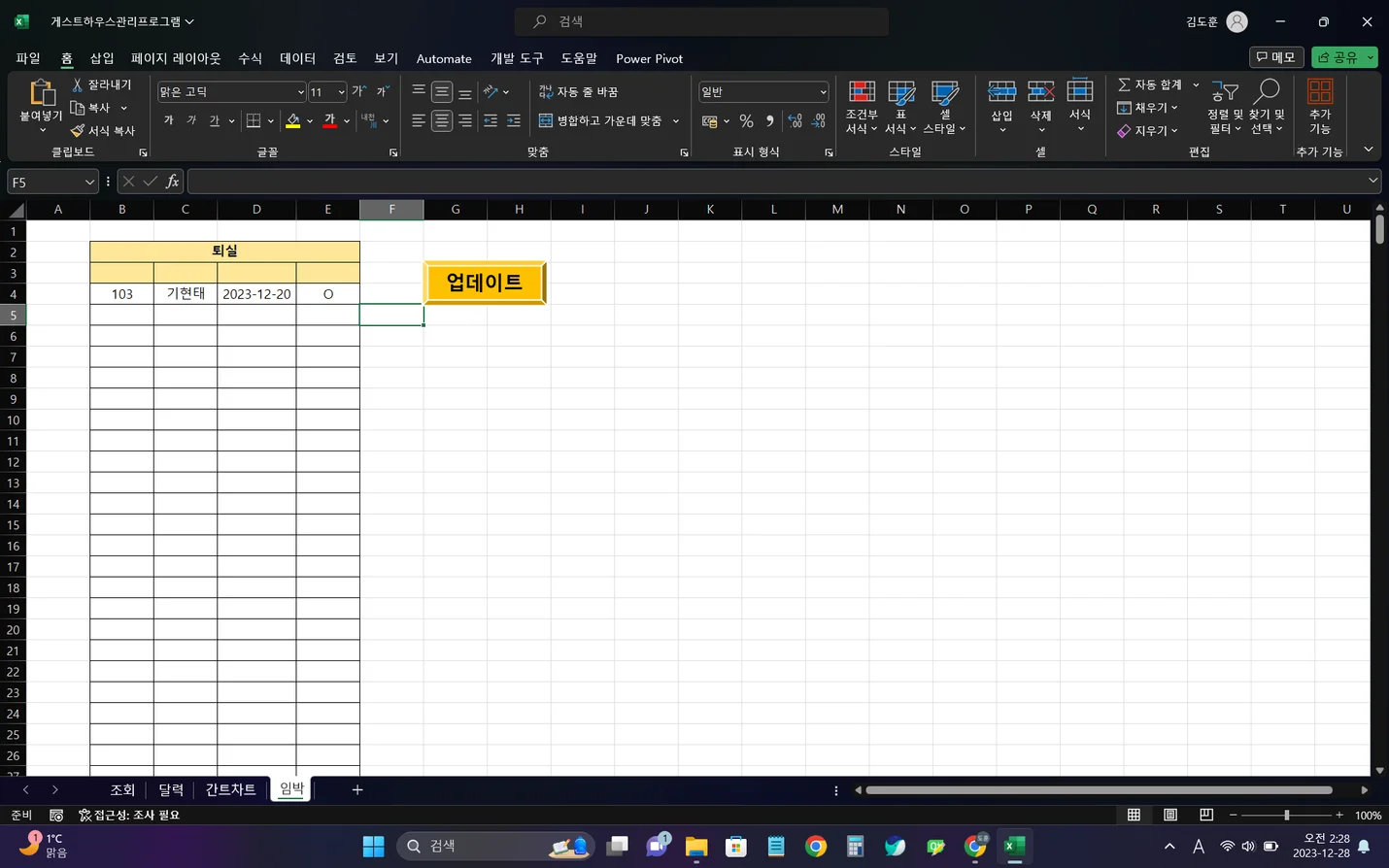
Task: Click the Paste clipboard icon
Action: 41,92
